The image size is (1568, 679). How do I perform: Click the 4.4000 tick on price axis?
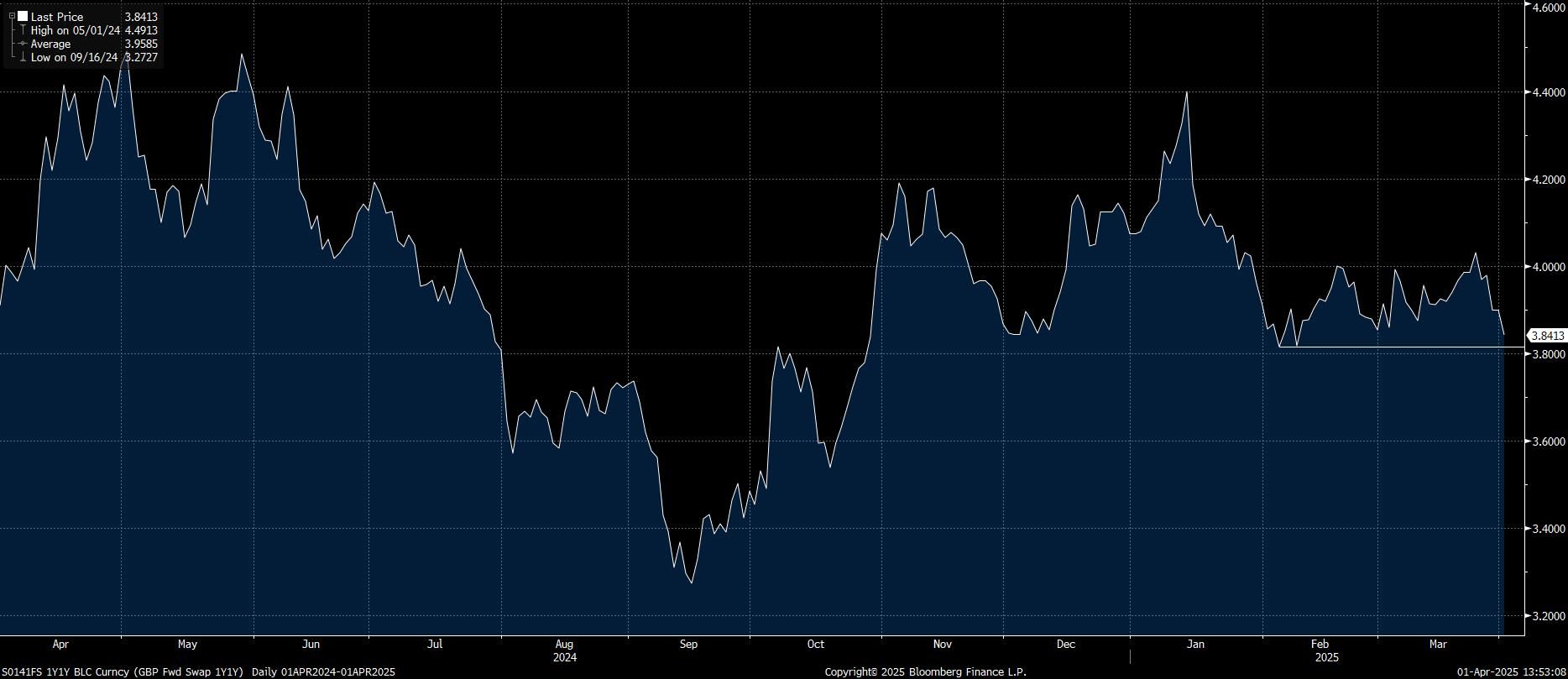point(1549,92)
